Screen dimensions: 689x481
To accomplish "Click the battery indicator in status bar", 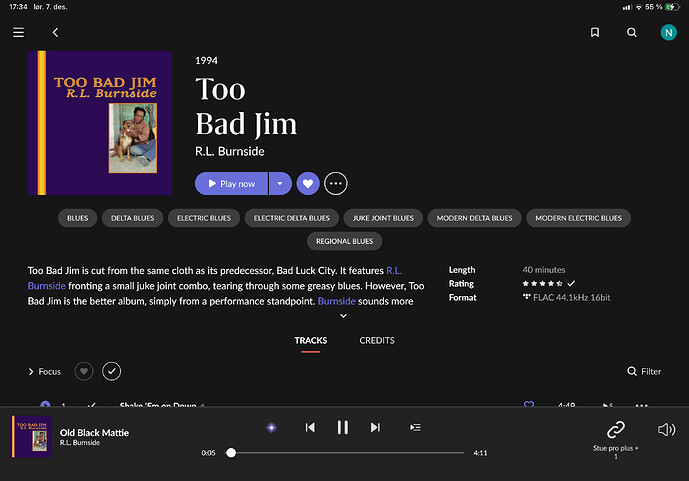I will 672,7.
